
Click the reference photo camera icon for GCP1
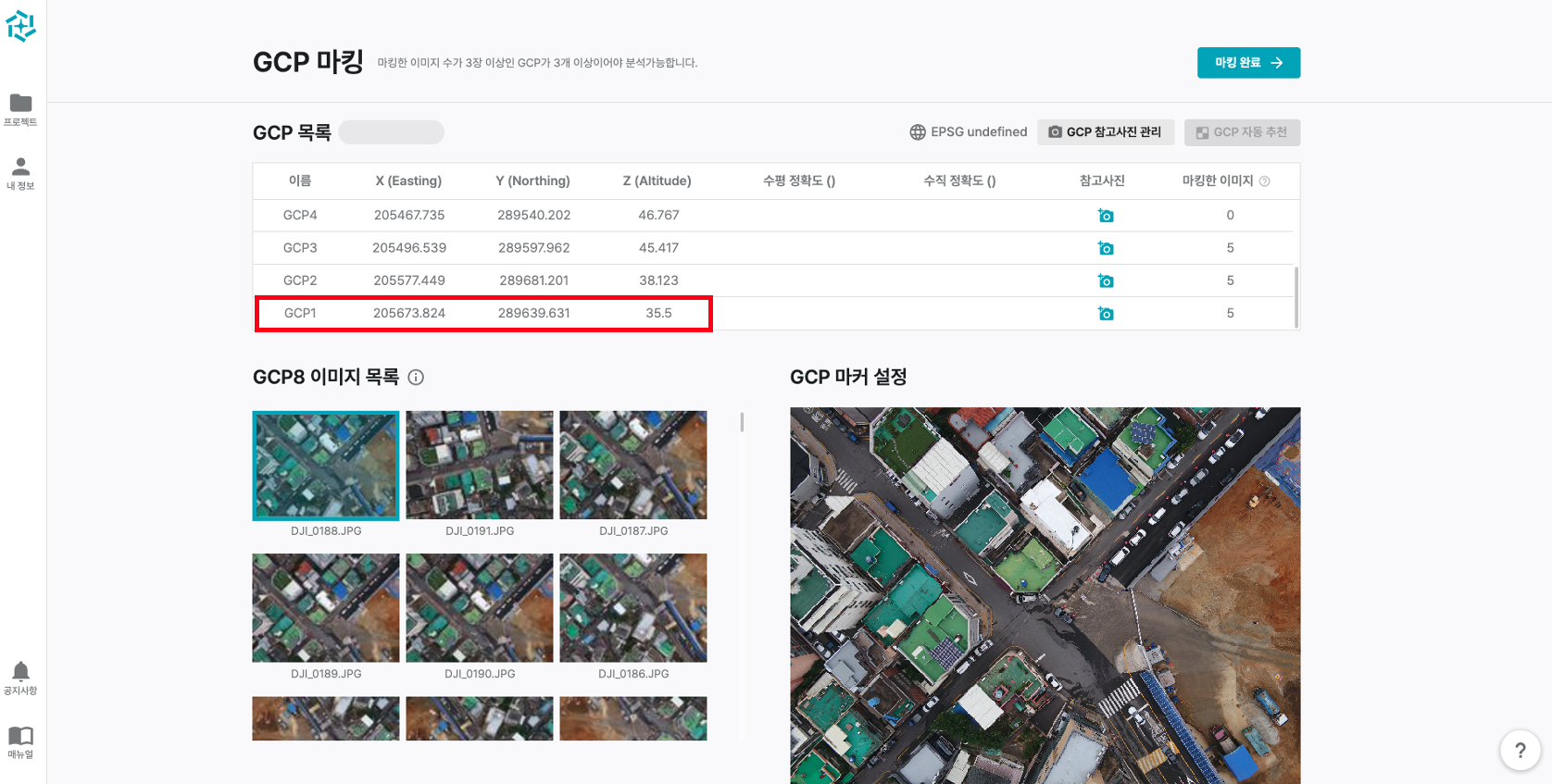click(x=1106, y=314)
